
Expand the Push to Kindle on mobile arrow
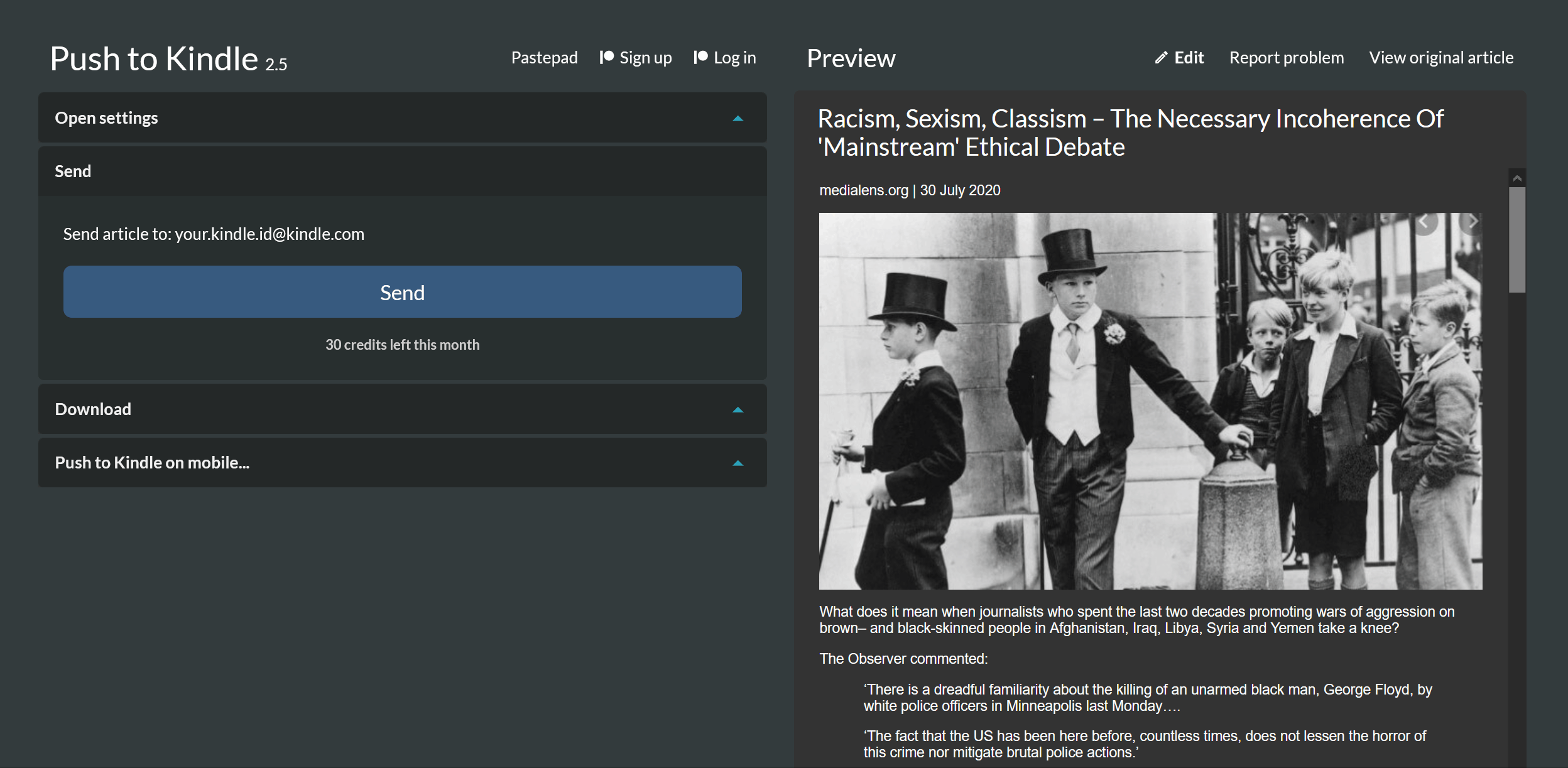click(x=738, y=463)
